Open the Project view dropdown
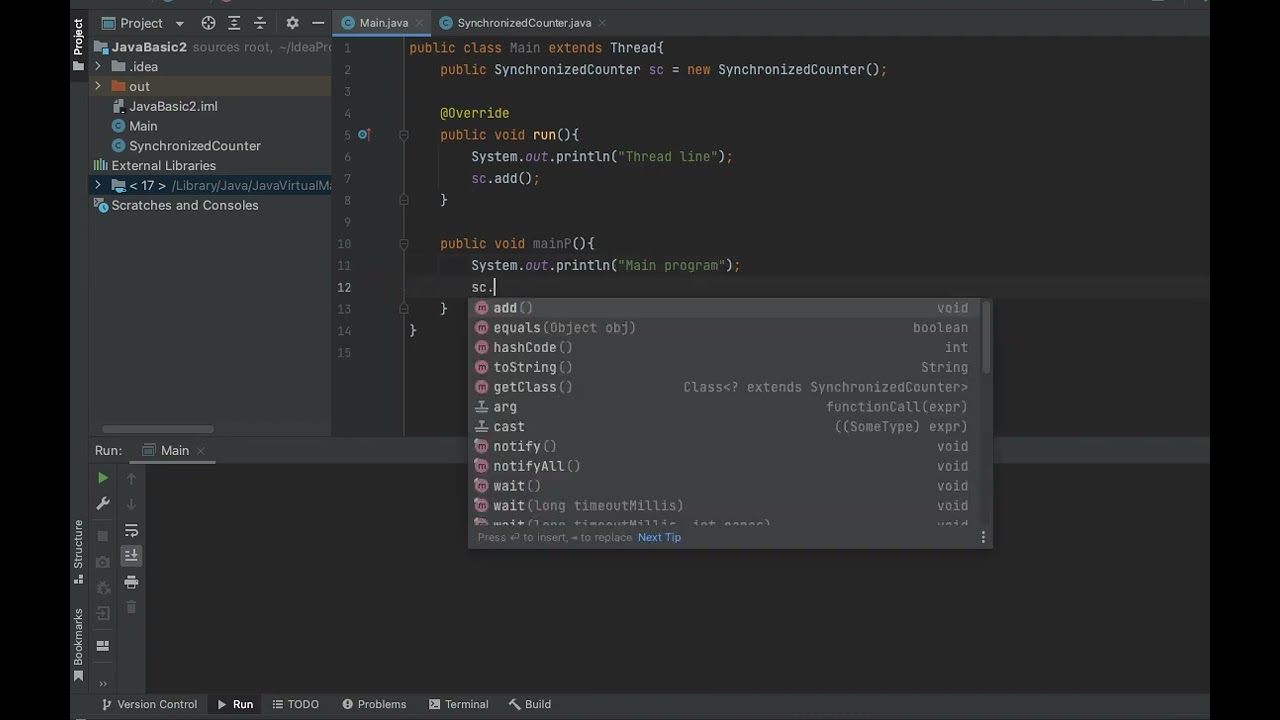Screen dimensions: 1280x720 pyautogui.click(x=179, y=23)
